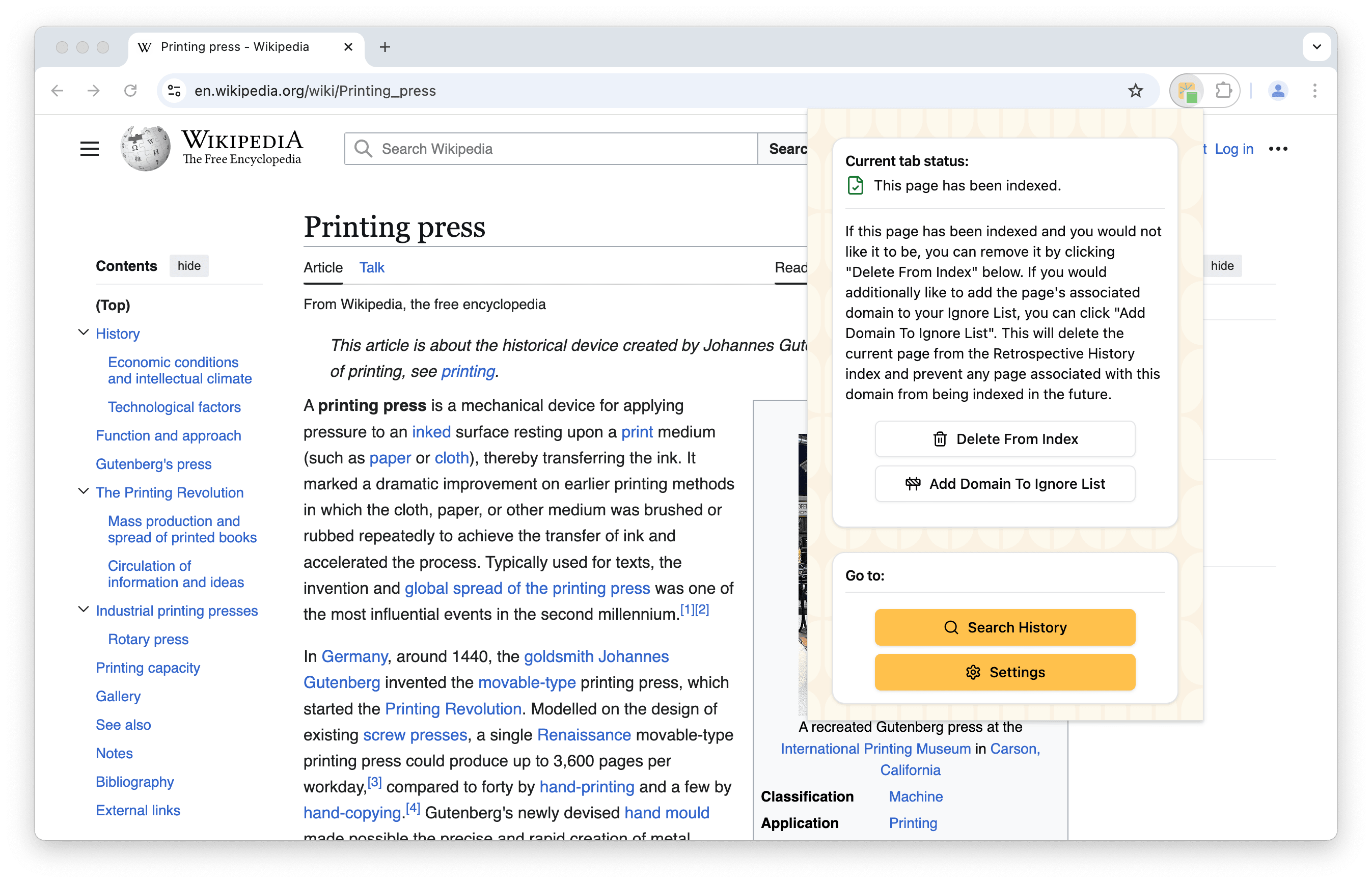Click the Wikipedia globe logo
The height and width of the screenshot is (883, 1372).
pos(146,149)
